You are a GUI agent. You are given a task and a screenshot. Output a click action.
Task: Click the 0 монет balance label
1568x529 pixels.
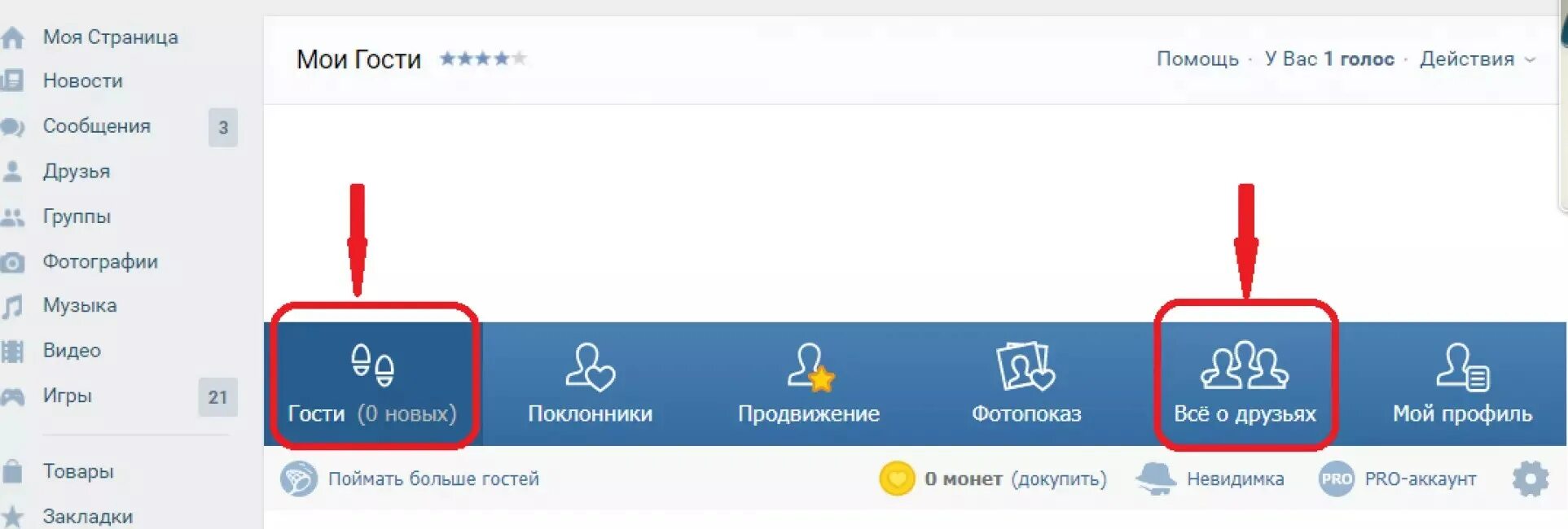[x=963, y=479]
